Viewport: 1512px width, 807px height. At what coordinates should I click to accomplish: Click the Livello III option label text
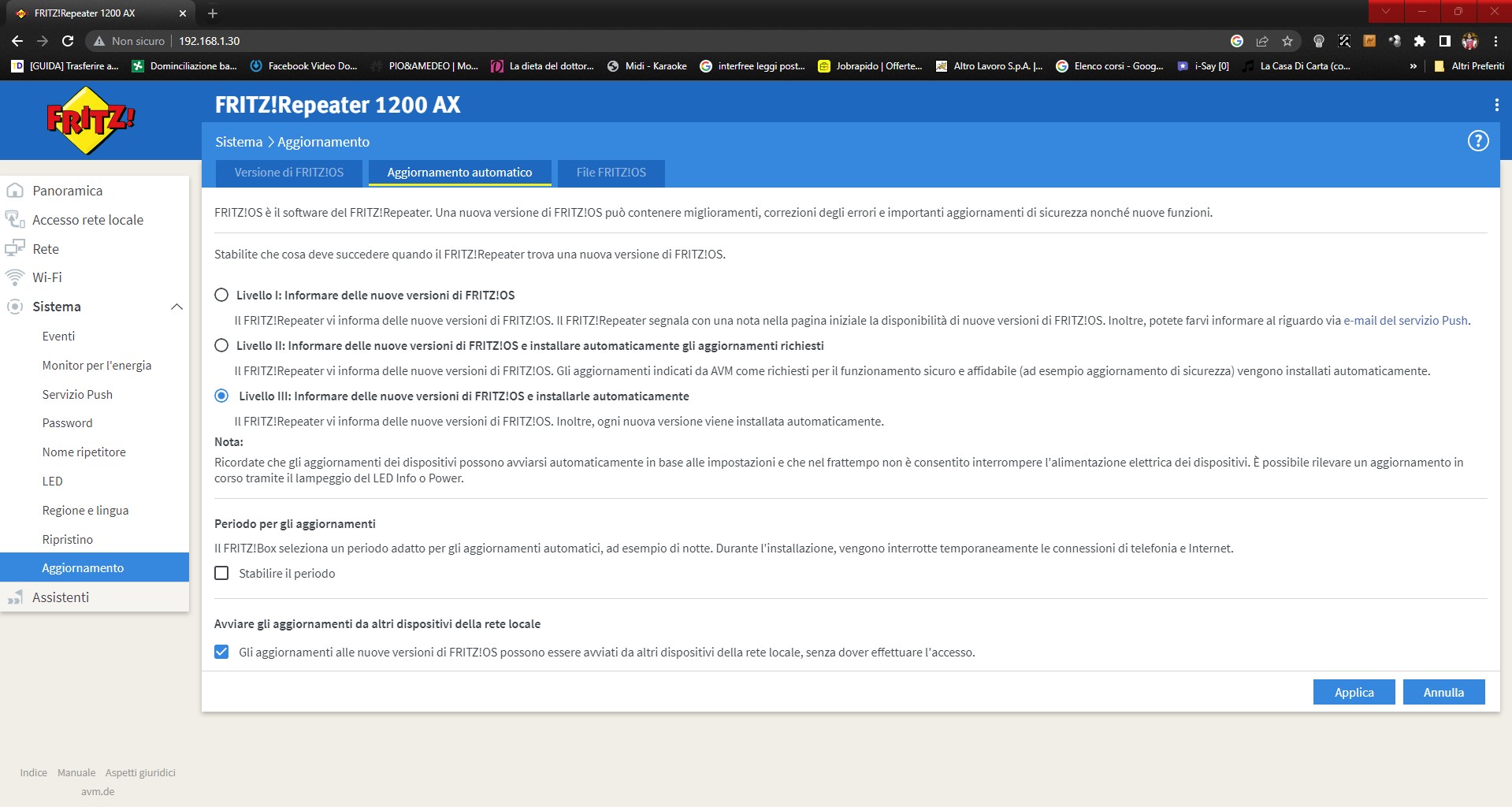point(464,396)
